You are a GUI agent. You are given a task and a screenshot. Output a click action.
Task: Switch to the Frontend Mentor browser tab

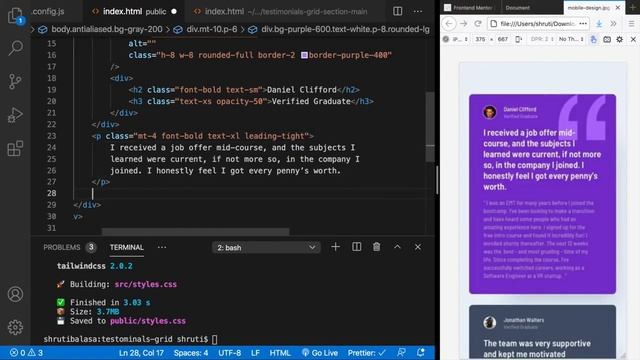[x=469, y=7]
